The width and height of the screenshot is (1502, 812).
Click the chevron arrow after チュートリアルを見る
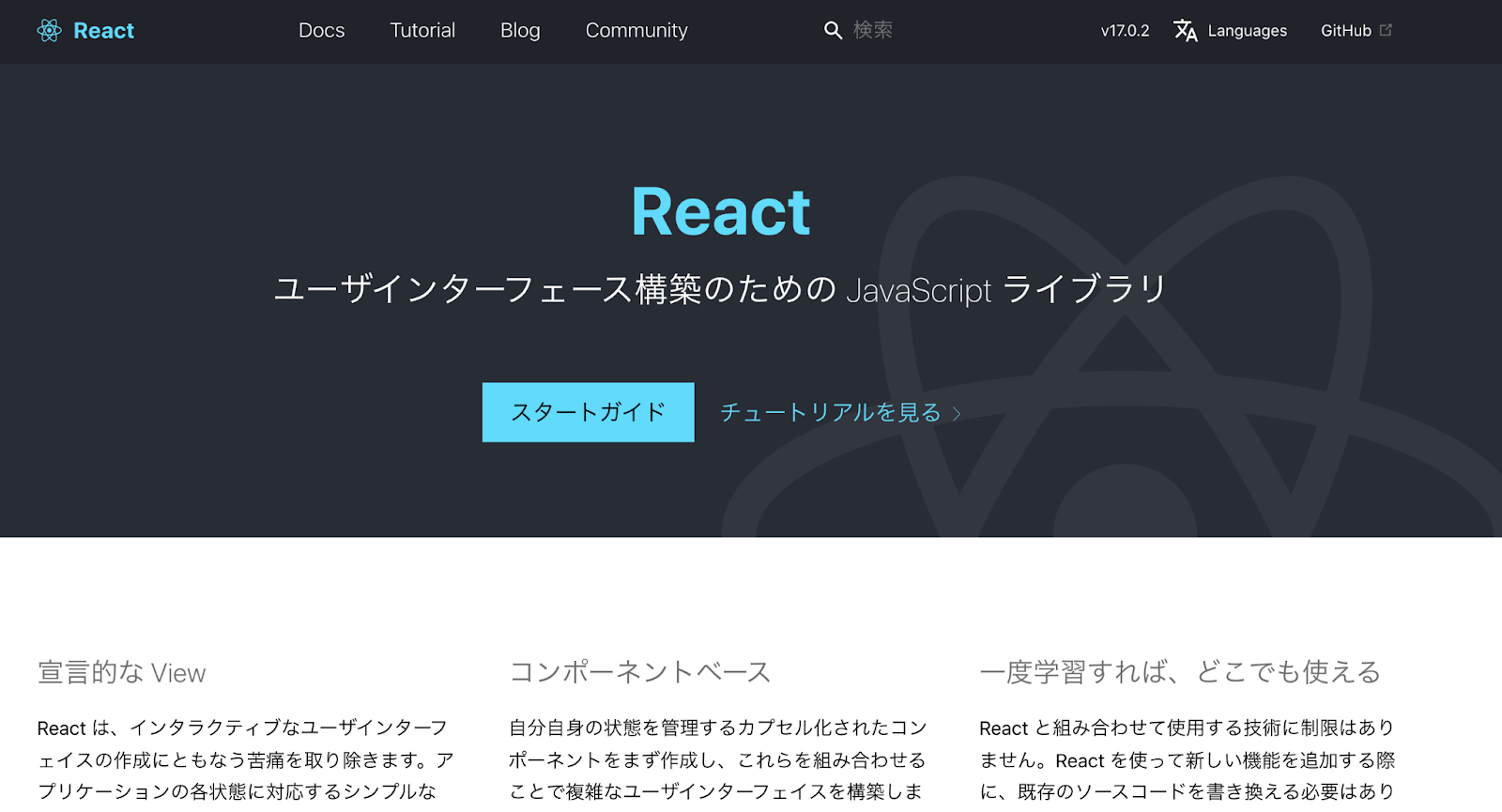(x=957, y=414)
